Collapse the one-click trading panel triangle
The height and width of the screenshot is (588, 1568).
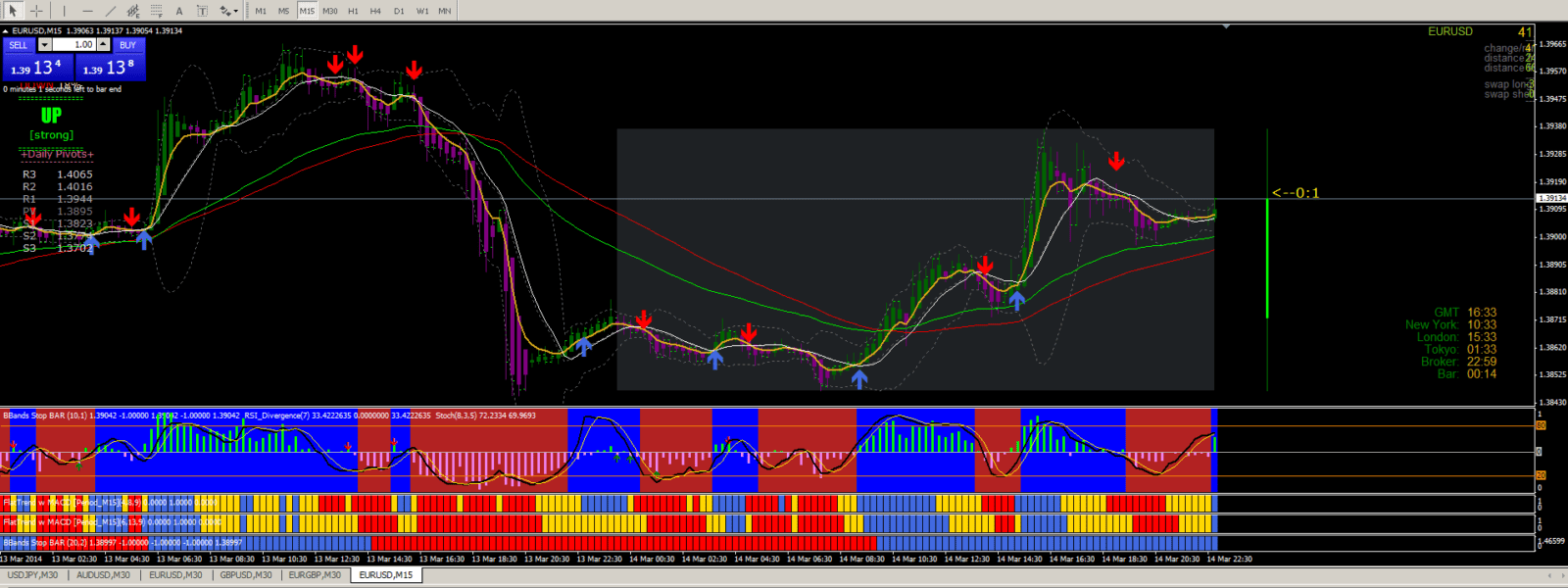pyautogui.click(x=5, y=31)
